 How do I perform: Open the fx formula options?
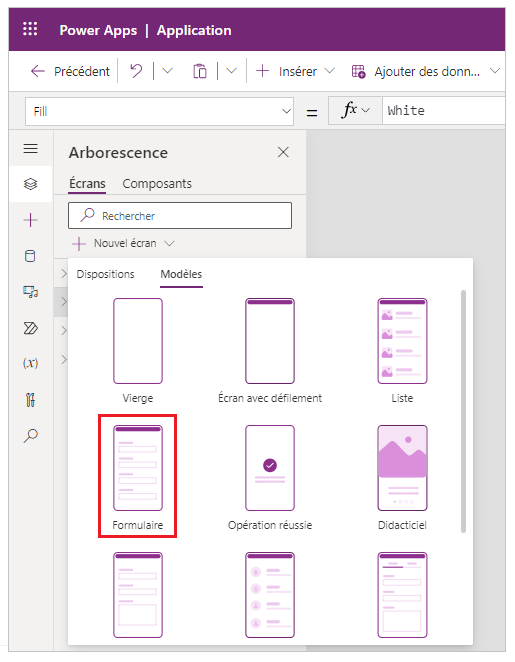pos(355,111)
